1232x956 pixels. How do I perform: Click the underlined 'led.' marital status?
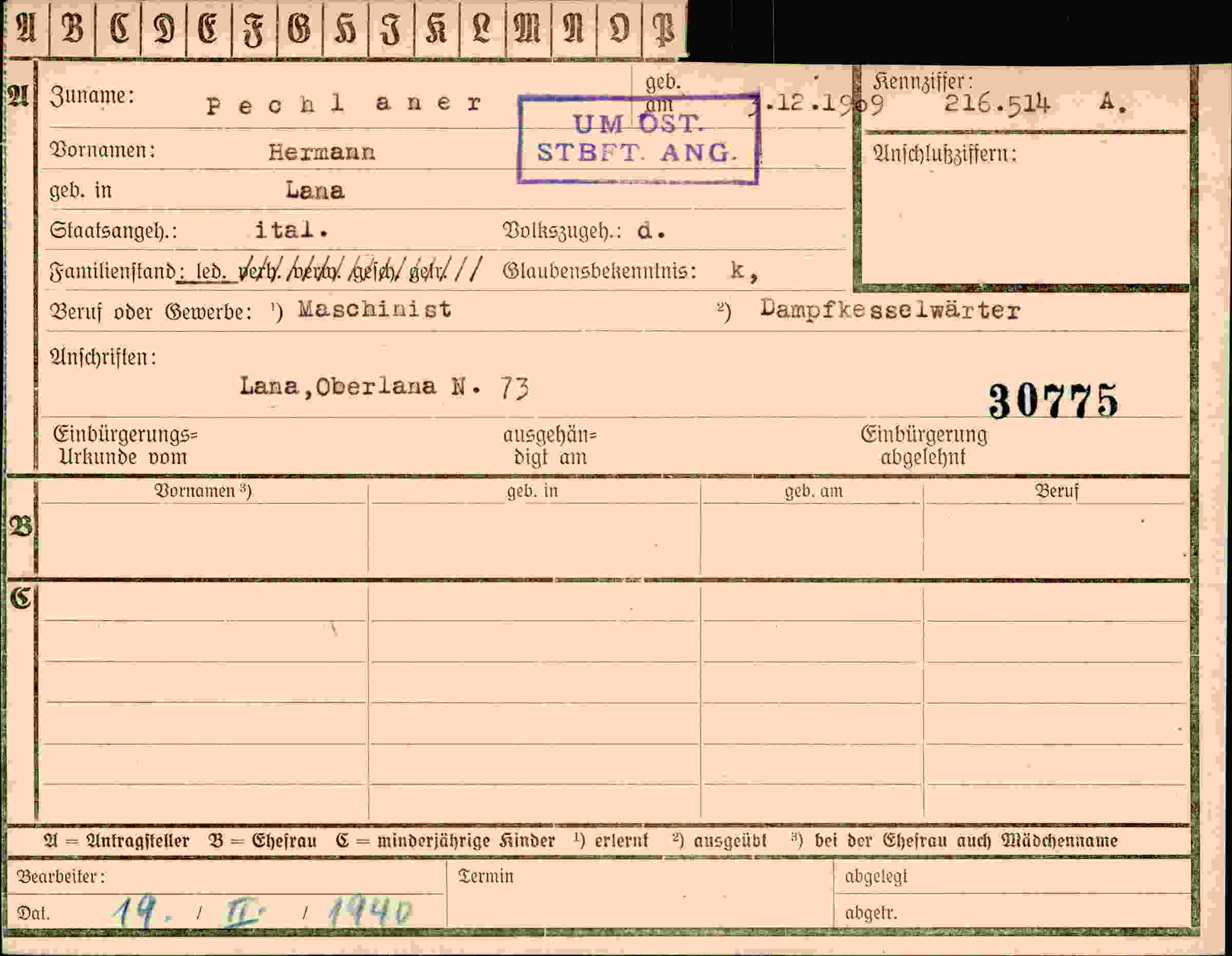coord(211,272)
